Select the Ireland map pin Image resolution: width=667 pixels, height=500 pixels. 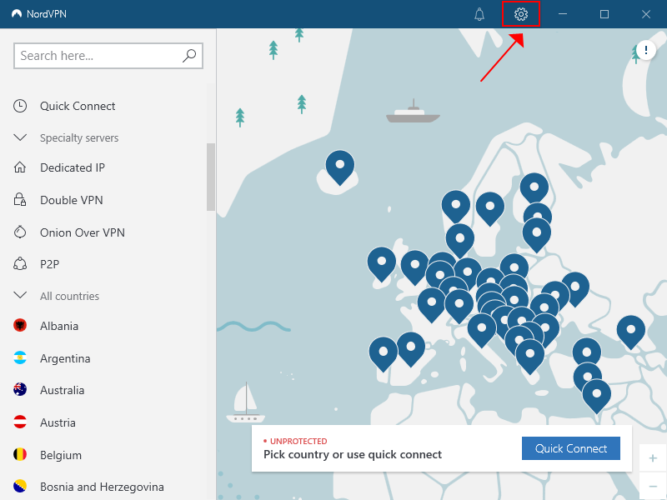pyautogui.click(x=382, y=265)
